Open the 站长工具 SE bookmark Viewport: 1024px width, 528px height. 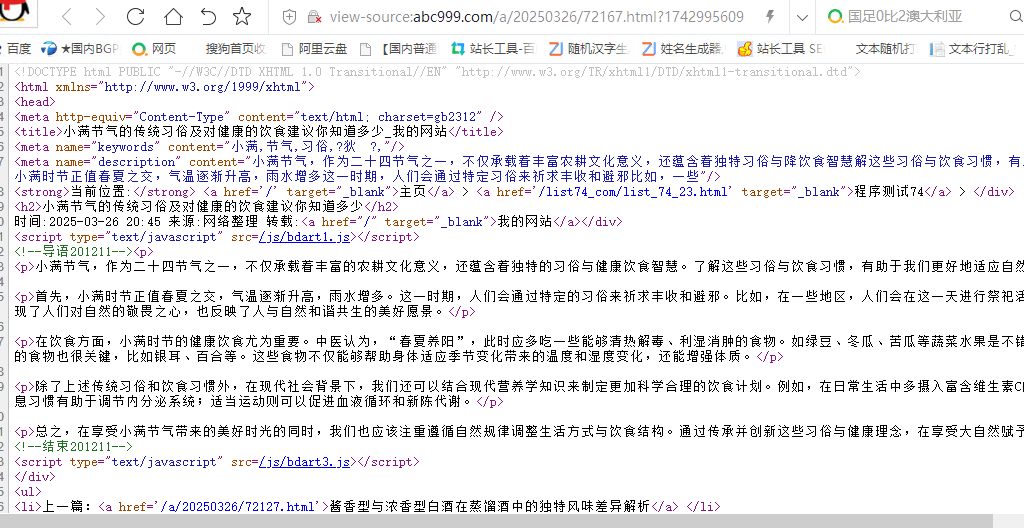(781, 48)
